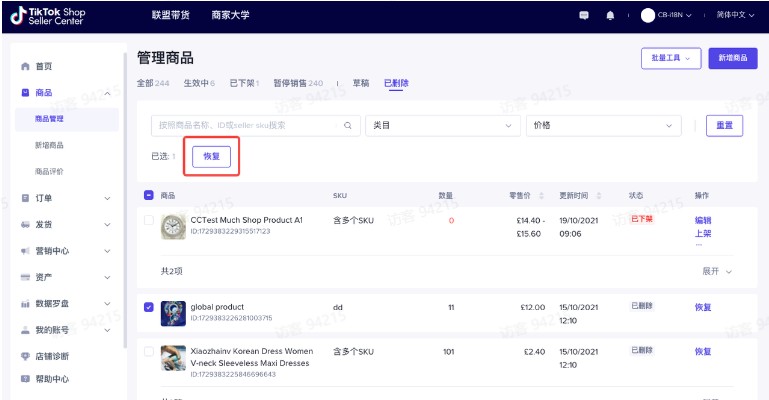
Task: Click the 订单 orders icon in sidebar
Action: tap(25, 198)
